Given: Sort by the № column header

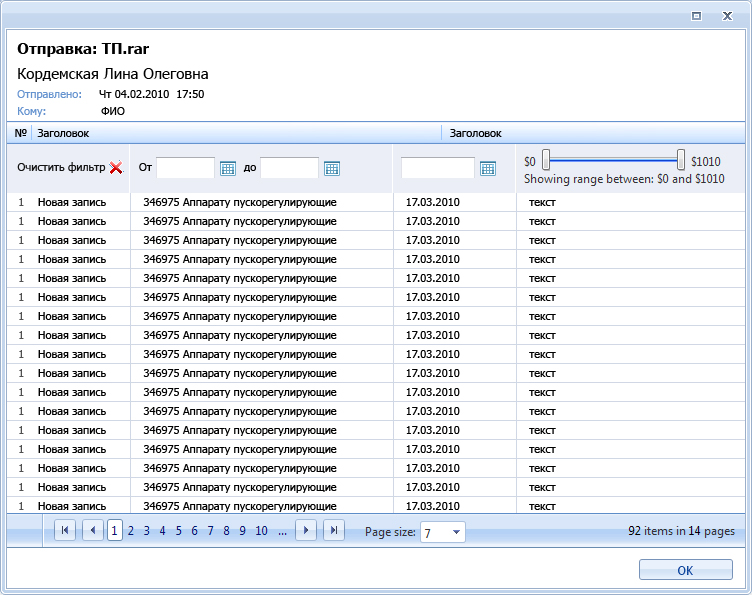Looking at the screenshot, I should tap(20, 133).
